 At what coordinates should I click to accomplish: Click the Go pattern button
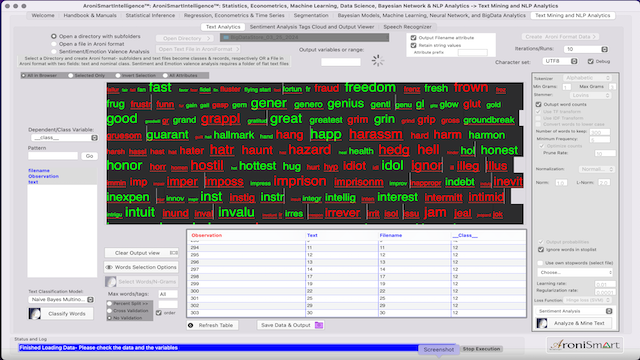pyautogui.click(x=89, y=156)
